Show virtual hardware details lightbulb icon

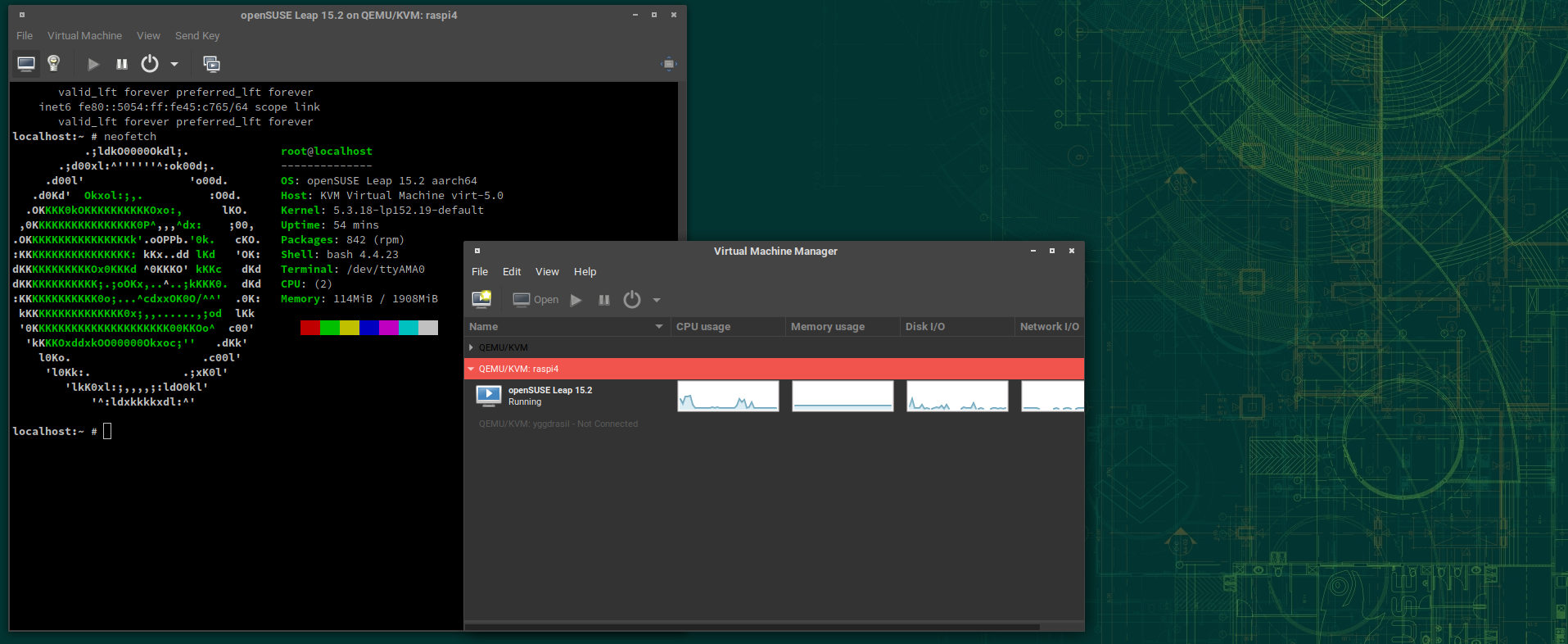54,63
